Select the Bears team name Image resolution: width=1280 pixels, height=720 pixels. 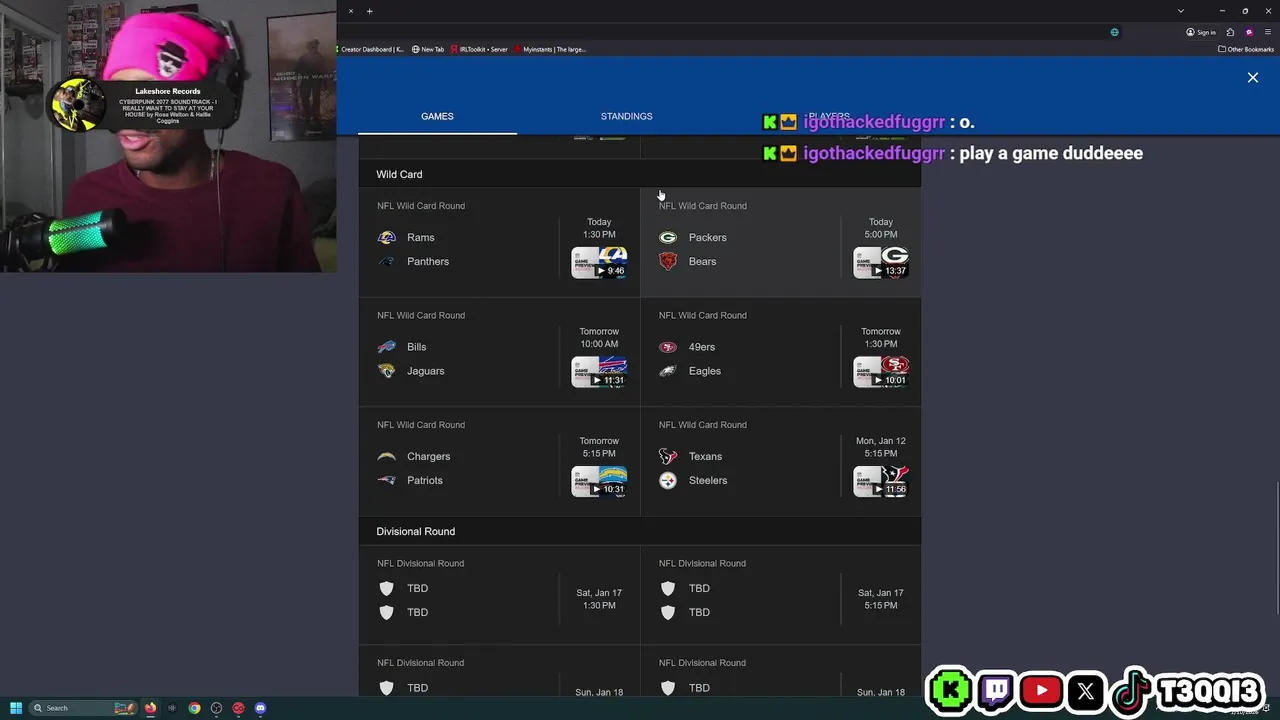pyautogui.click(x=702, y=261)
